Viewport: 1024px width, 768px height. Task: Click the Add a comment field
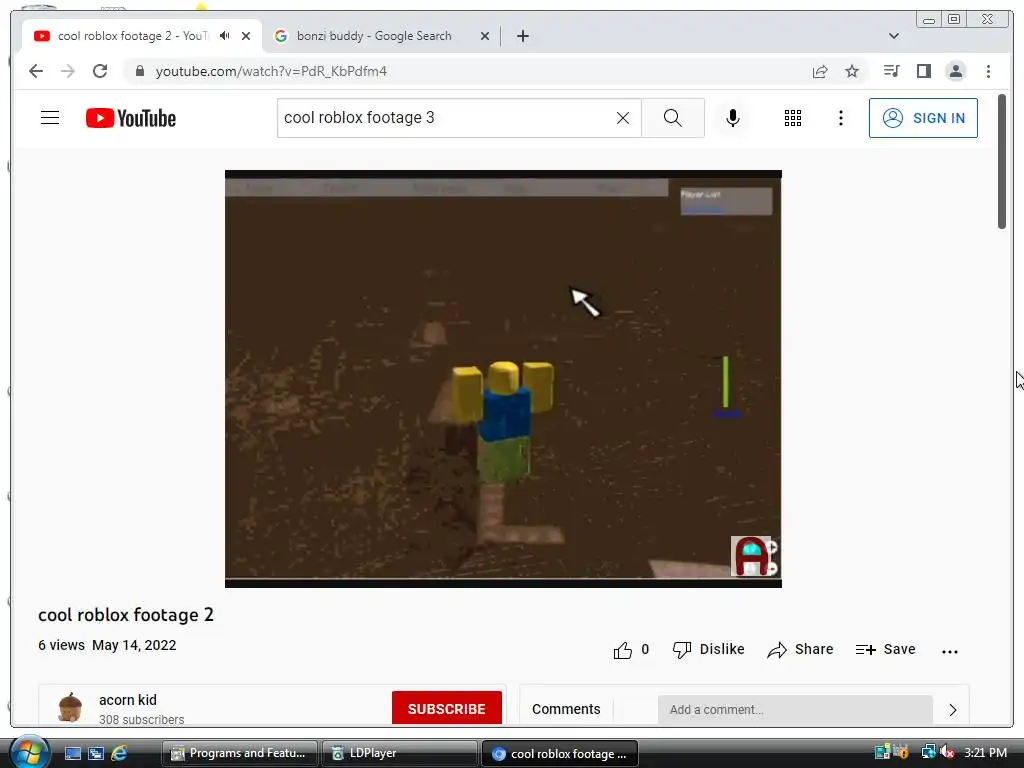(795, 710)
